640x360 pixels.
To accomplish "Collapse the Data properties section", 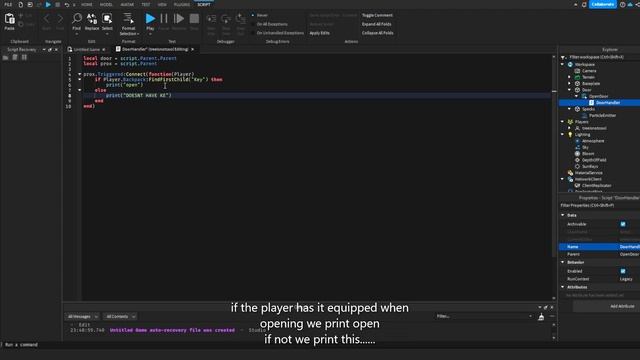I will pyautogui.click(x=563, y=215).
